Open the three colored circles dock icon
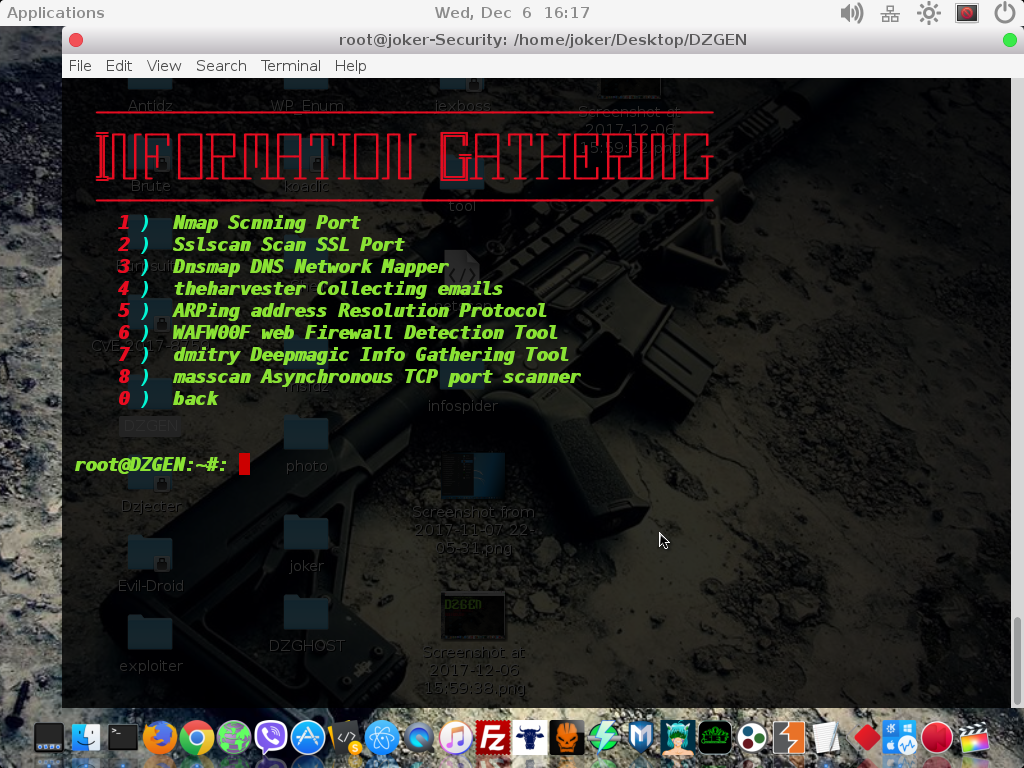1024x768 pixels. pos(752,738)
